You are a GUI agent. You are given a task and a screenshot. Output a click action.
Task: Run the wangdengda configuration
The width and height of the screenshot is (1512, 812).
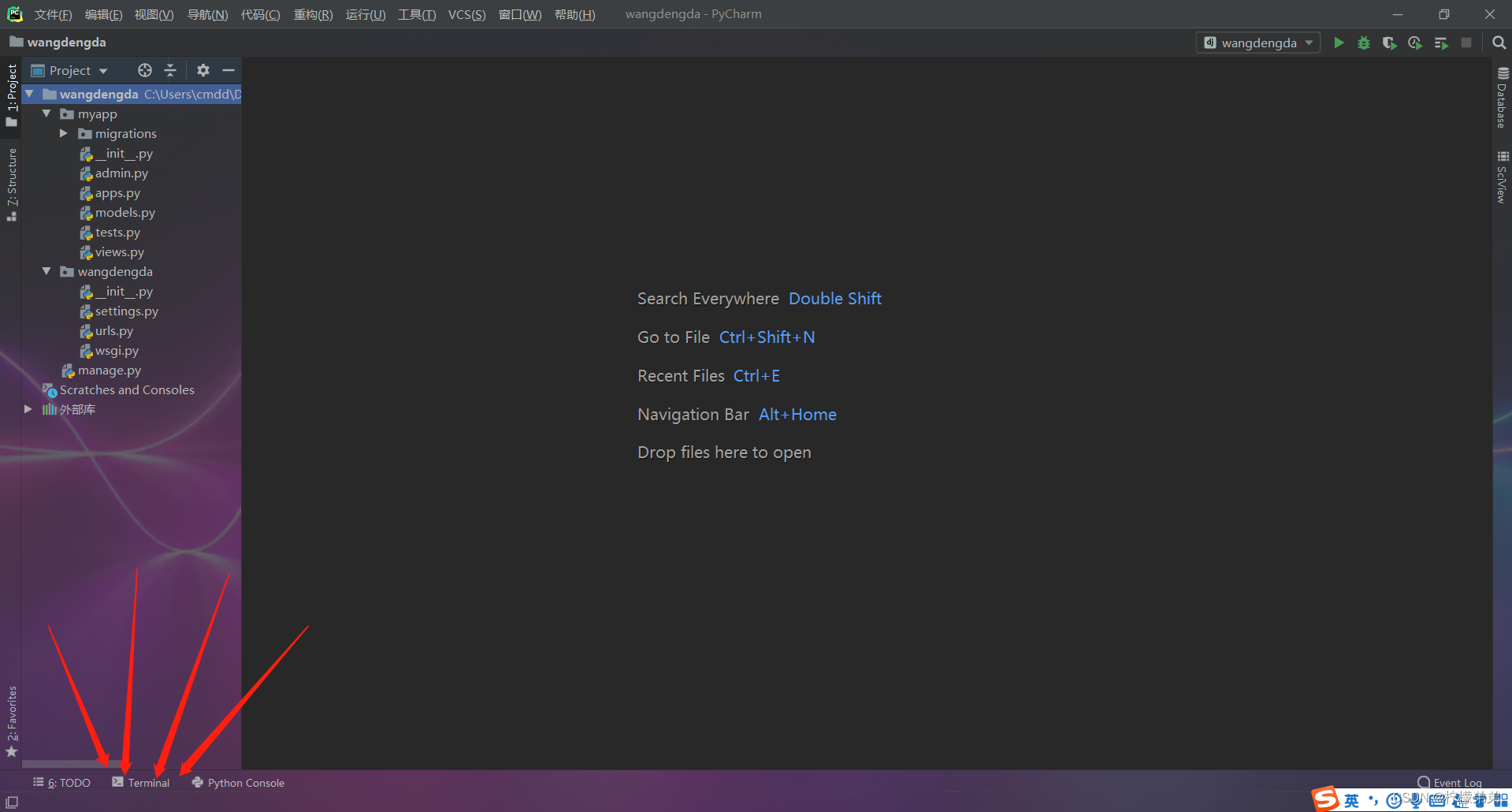[x=1339, y=43]
